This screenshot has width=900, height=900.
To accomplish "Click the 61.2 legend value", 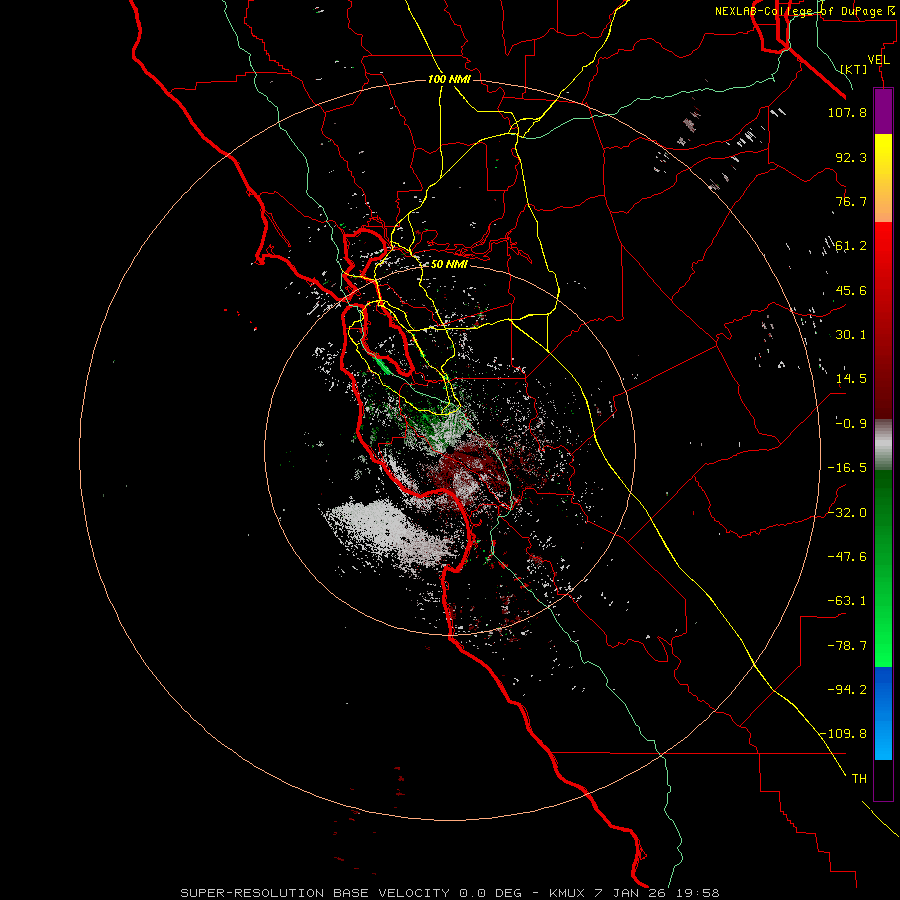I will click(x=851, y=246).
